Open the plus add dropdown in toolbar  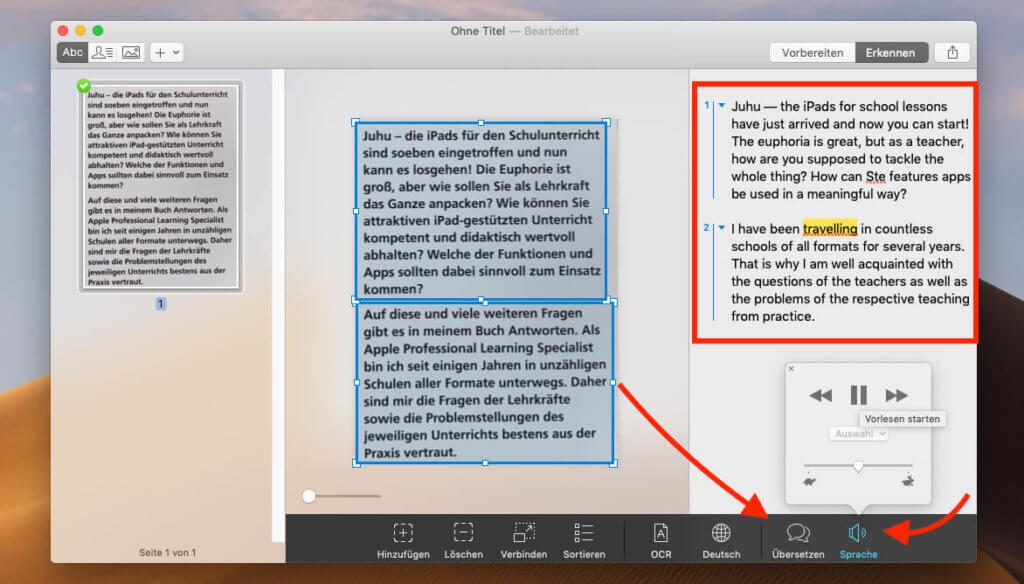click(167, 53)
